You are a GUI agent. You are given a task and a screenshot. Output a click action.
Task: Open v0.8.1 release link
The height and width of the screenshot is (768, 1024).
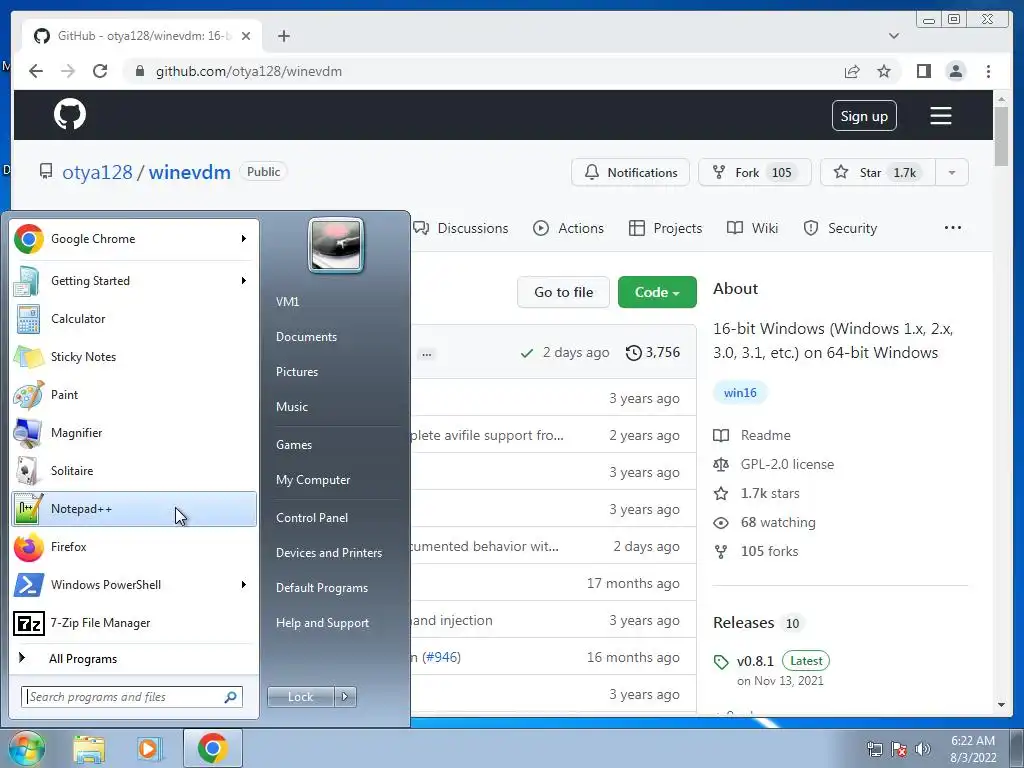click(x=755, y=662)
